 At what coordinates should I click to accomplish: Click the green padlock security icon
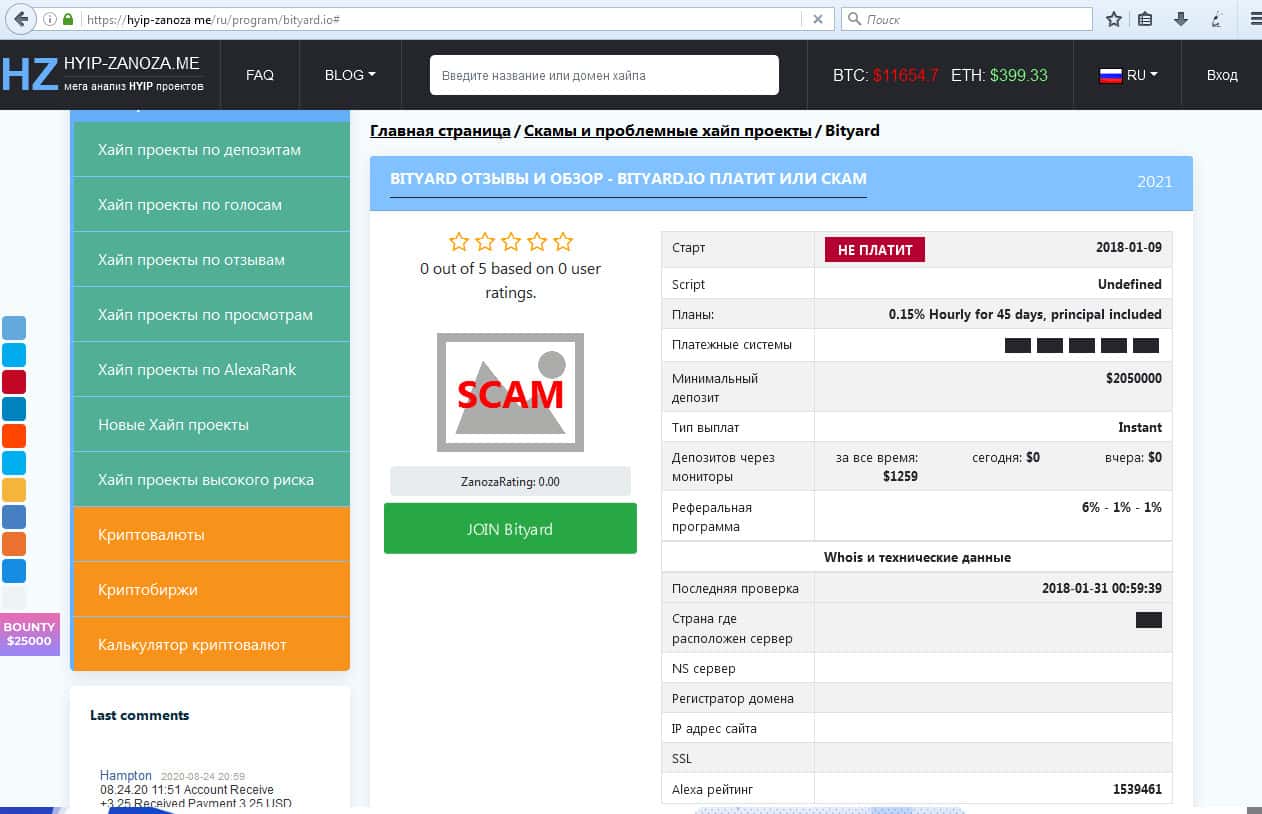[x=68, y=19]
